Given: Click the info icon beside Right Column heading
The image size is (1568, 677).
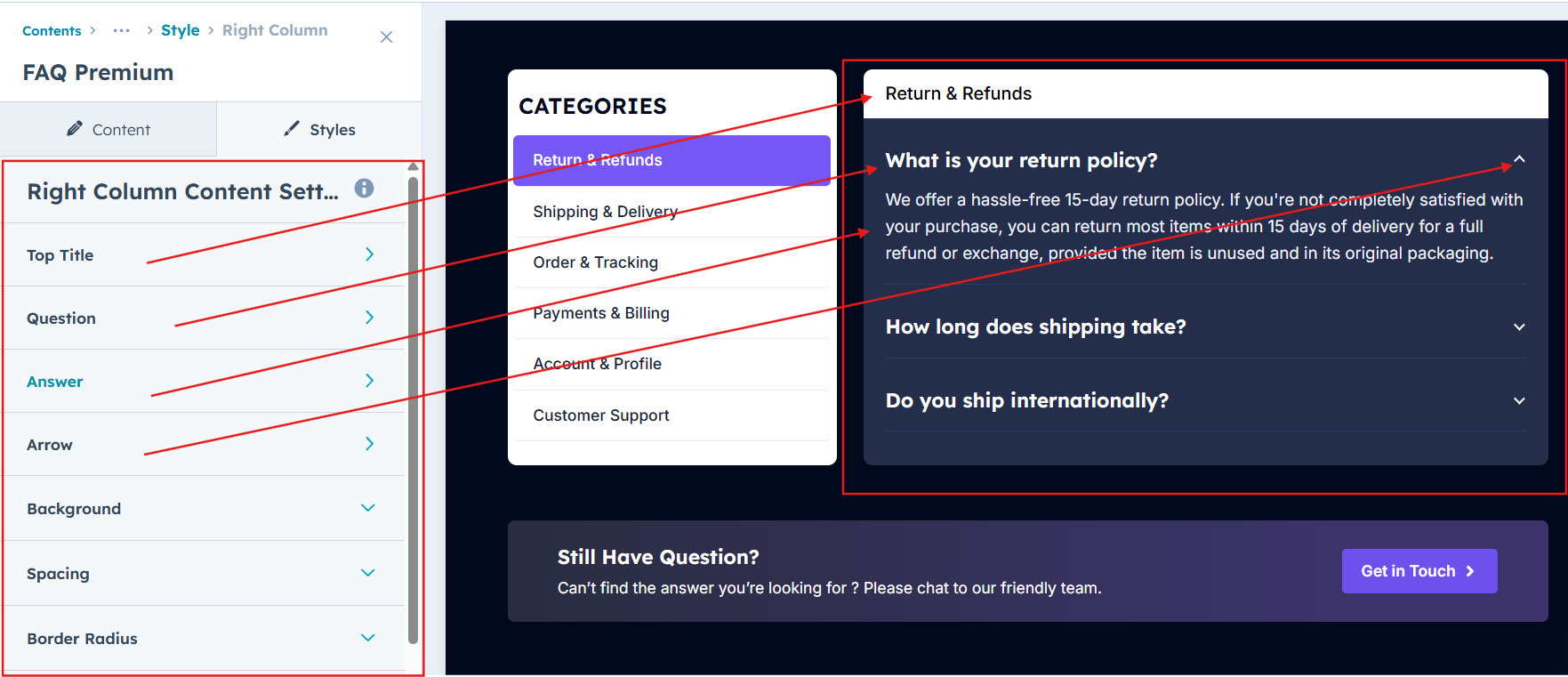Looking at the screenshot, I should click(364, 189).
